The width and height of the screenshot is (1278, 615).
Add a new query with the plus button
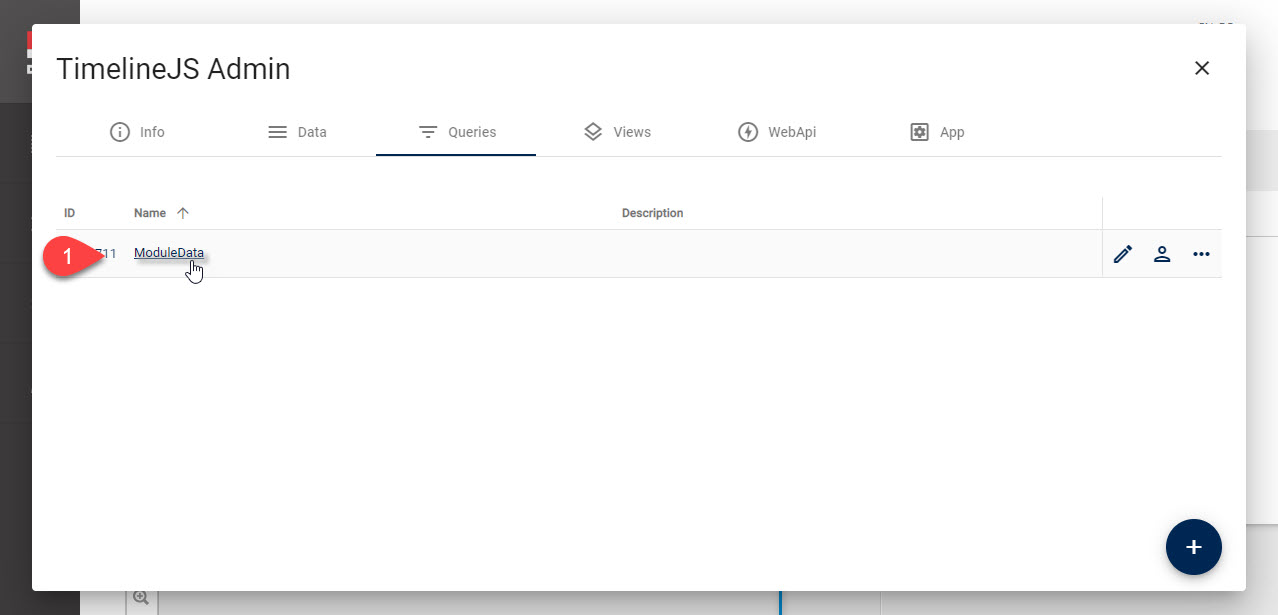(1194, 547)
